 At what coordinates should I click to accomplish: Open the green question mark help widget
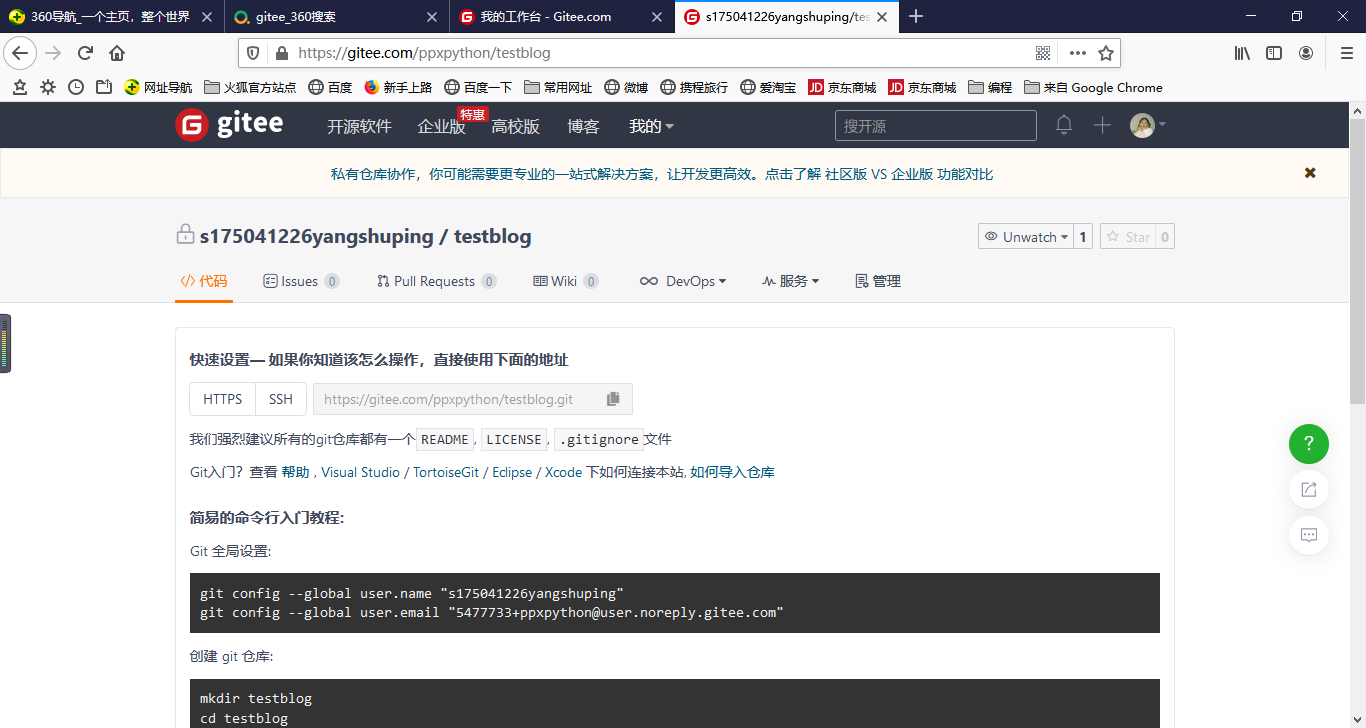pyautogui.click(x=1308, y=443)
